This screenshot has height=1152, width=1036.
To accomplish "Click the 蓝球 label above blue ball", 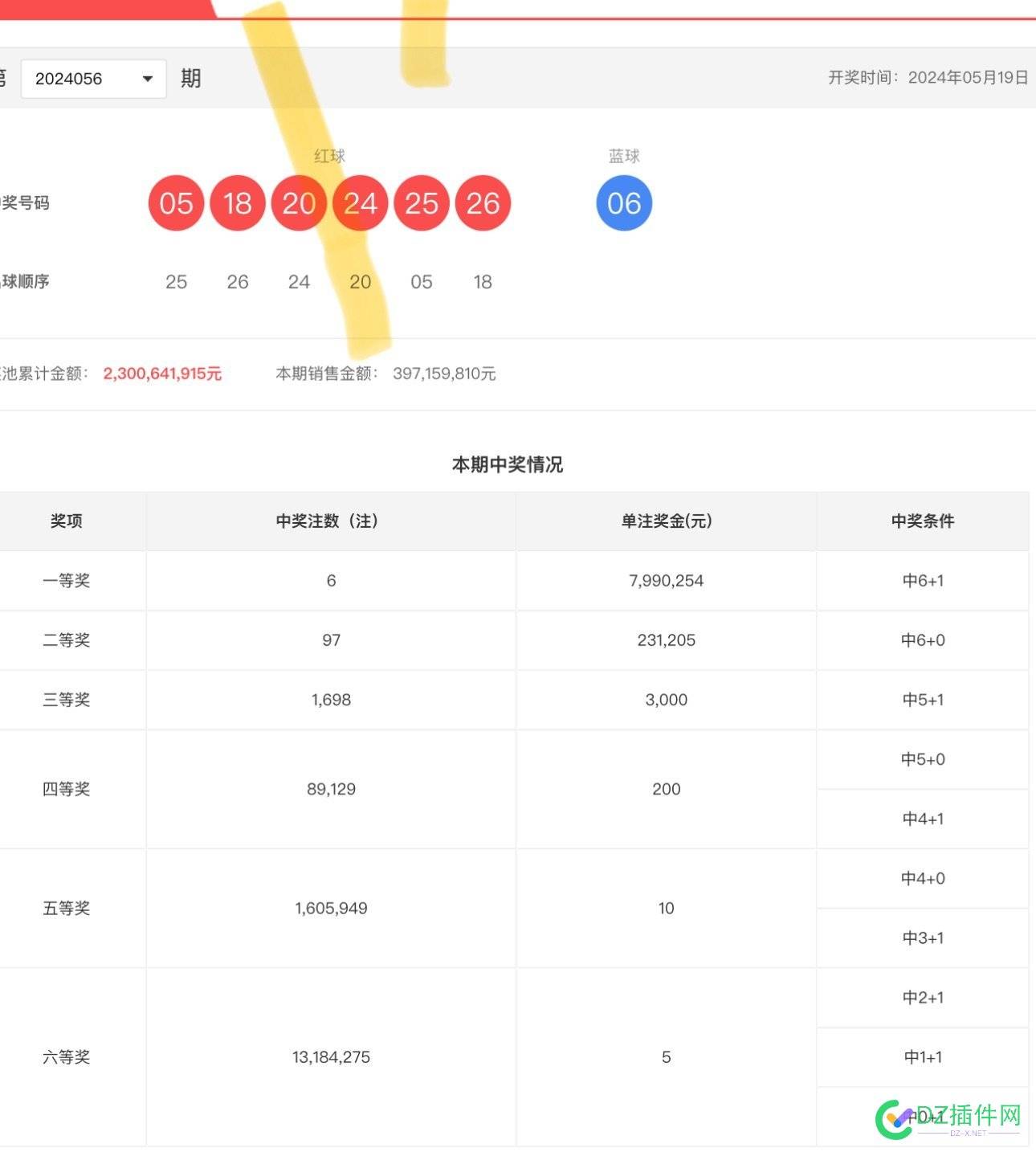I will pos(624,156).
